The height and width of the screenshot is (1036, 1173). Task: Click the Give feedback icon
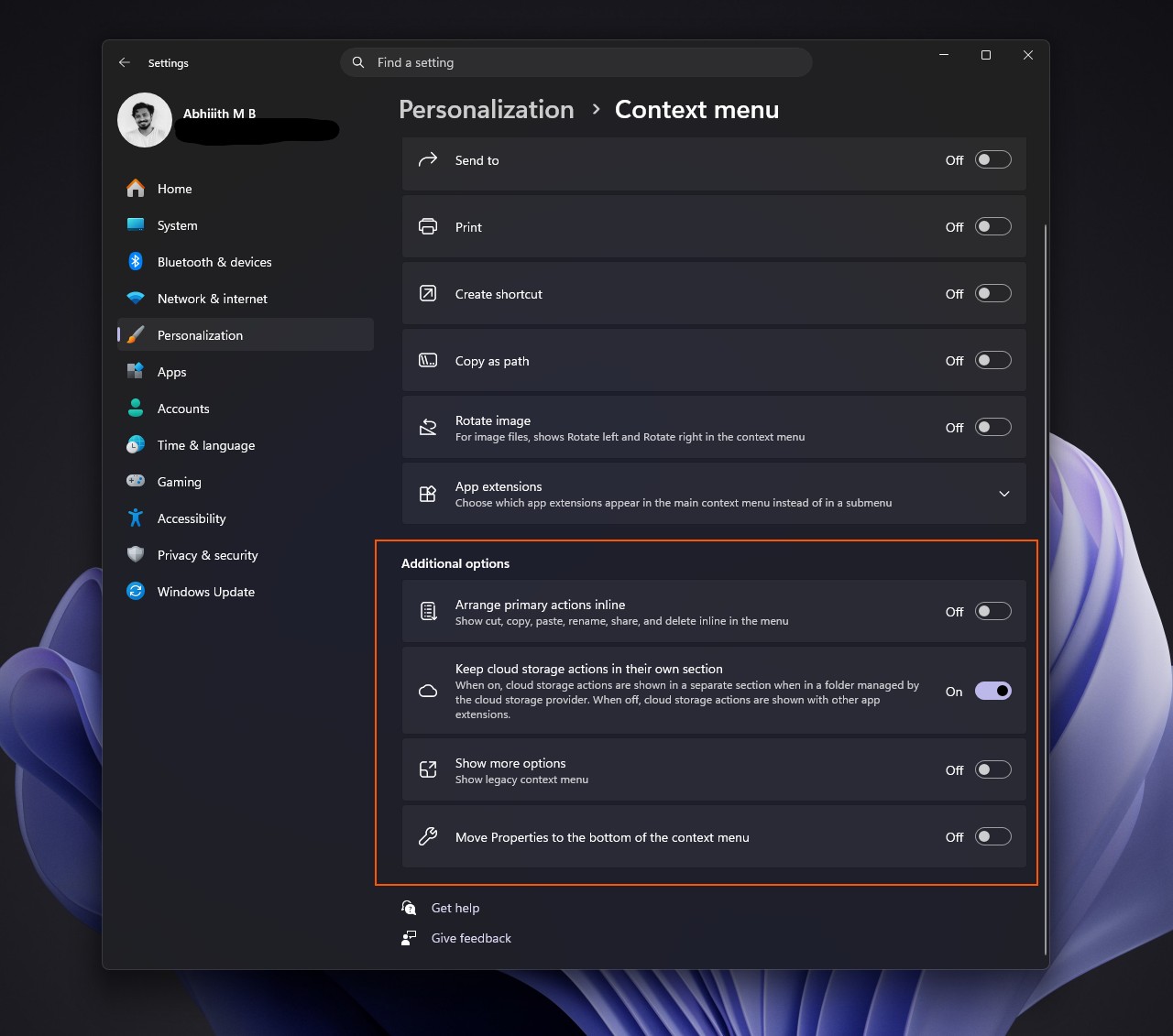409,938
